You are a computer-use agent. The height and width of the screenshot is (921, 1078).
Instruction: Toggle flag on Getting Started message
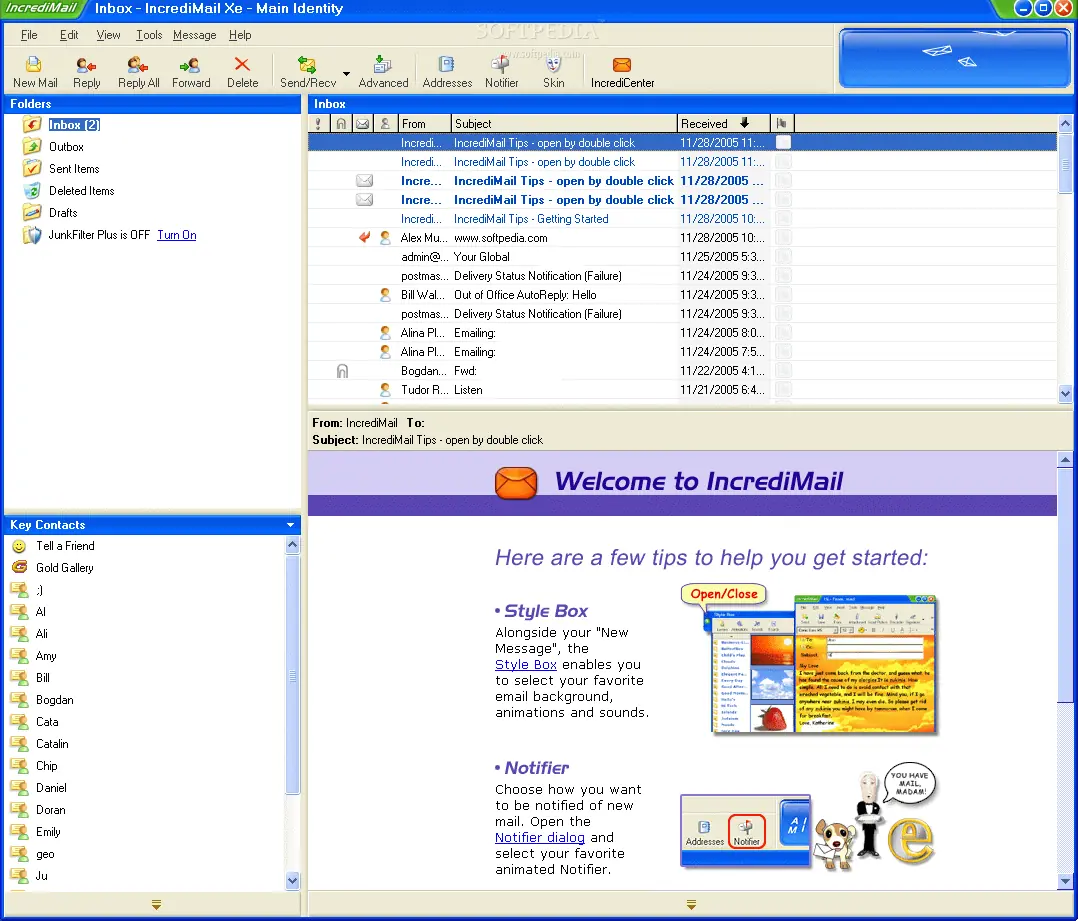(783, 219)
